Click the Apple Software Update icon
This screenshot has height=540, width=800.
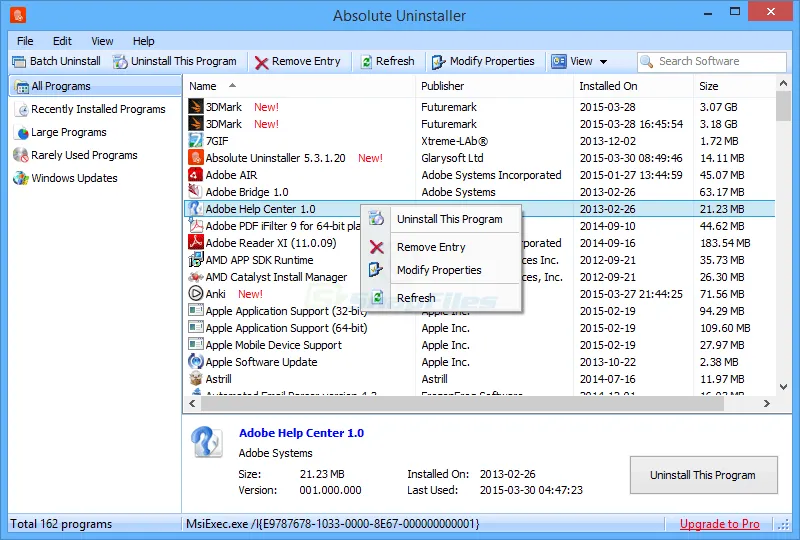195,361
